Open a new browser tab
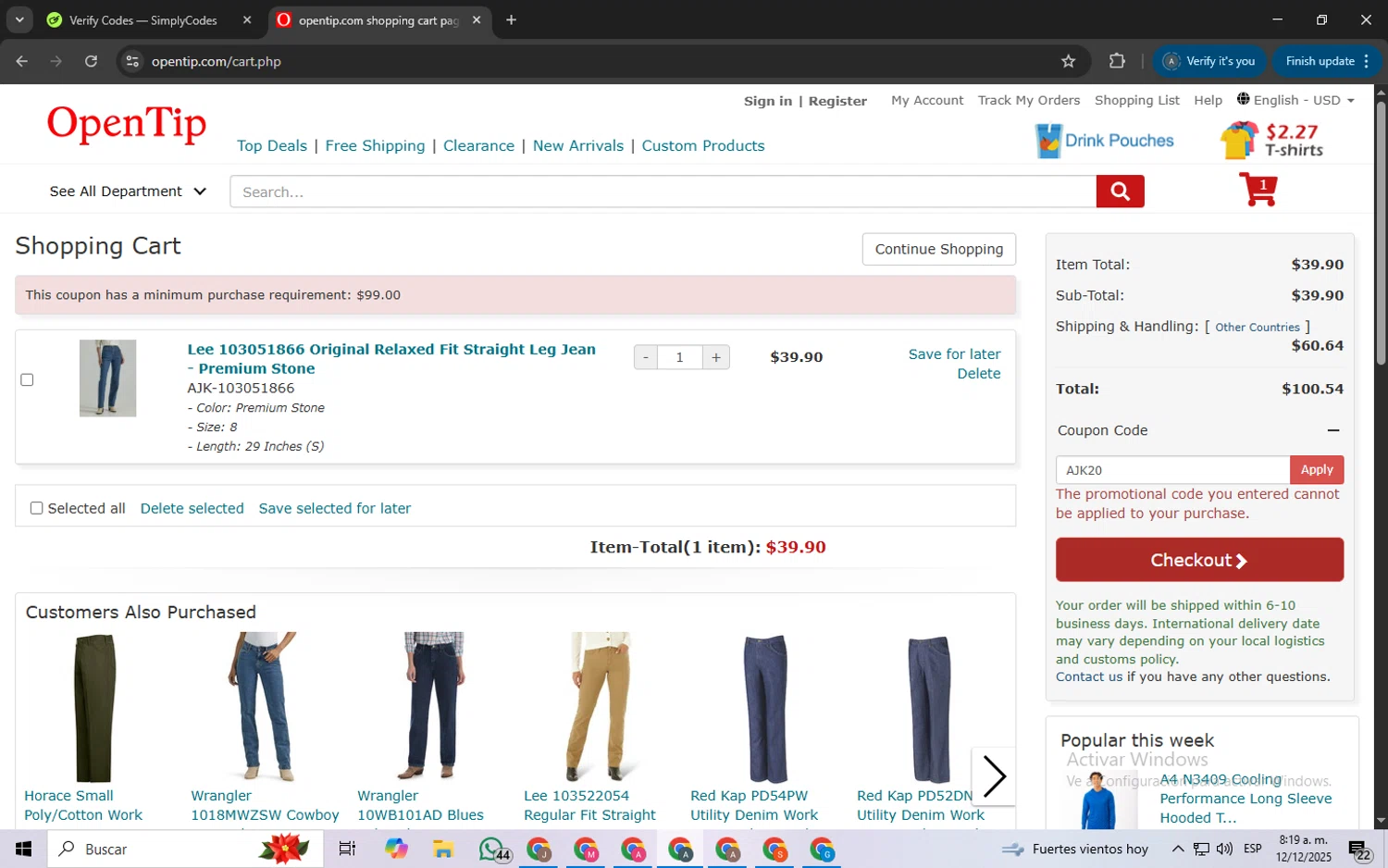This screenshot has width=1388, height=868. pos(511,19)
